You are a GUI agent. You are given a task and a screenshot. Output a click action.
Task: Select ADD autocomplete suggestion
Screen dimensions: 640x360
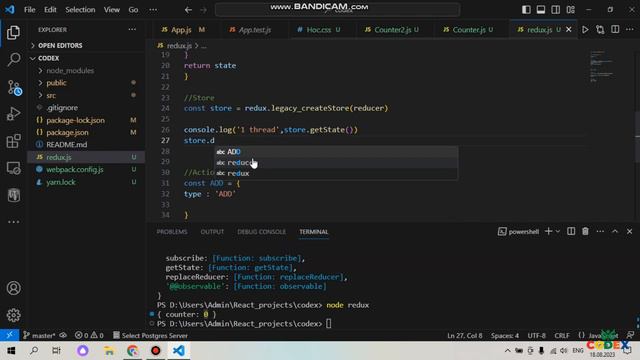click(336, 152)
